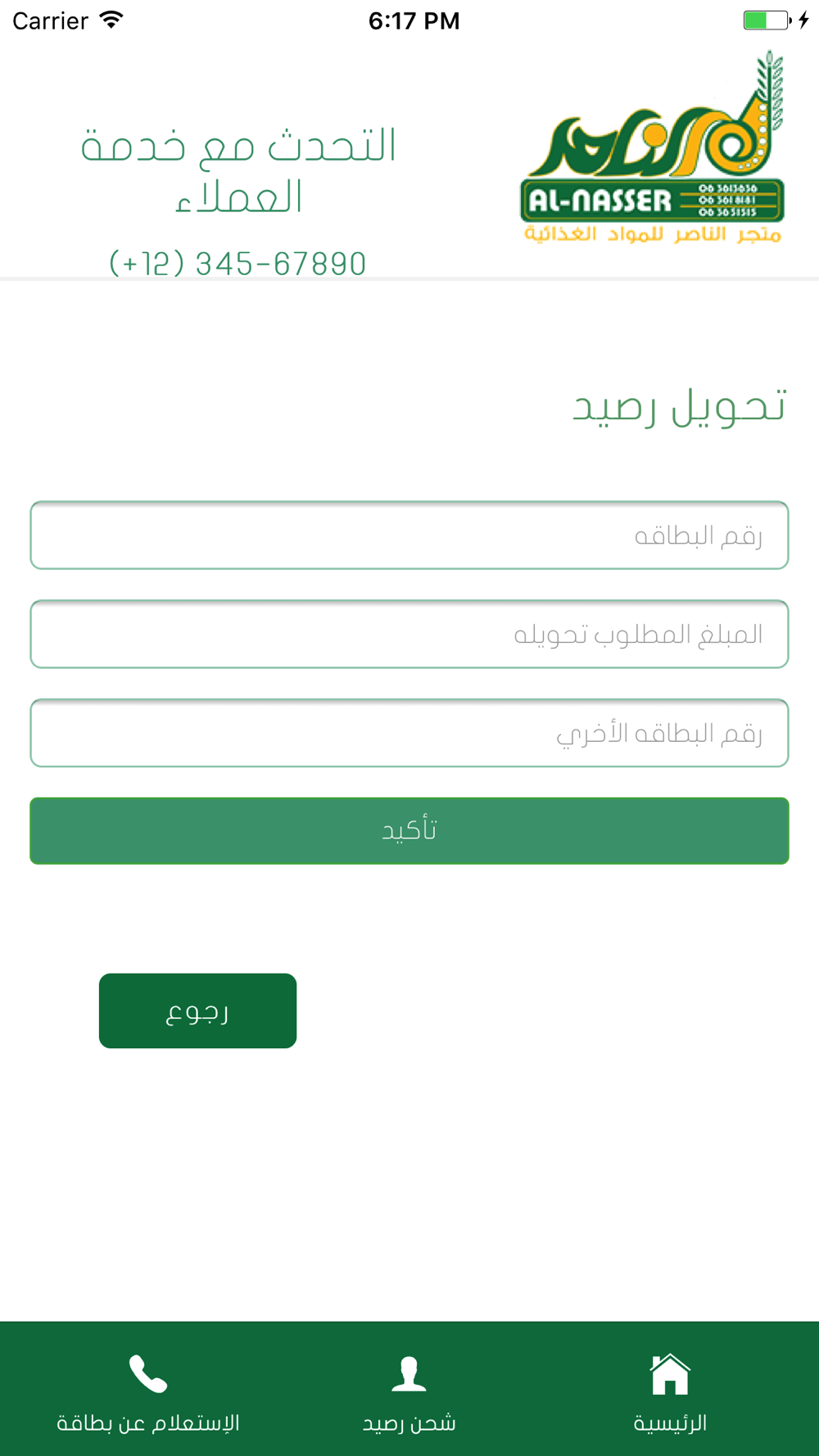Click the charging bolt icon beside battery
Viewport: 819px width, 1456px height.
tap(804, 20)
